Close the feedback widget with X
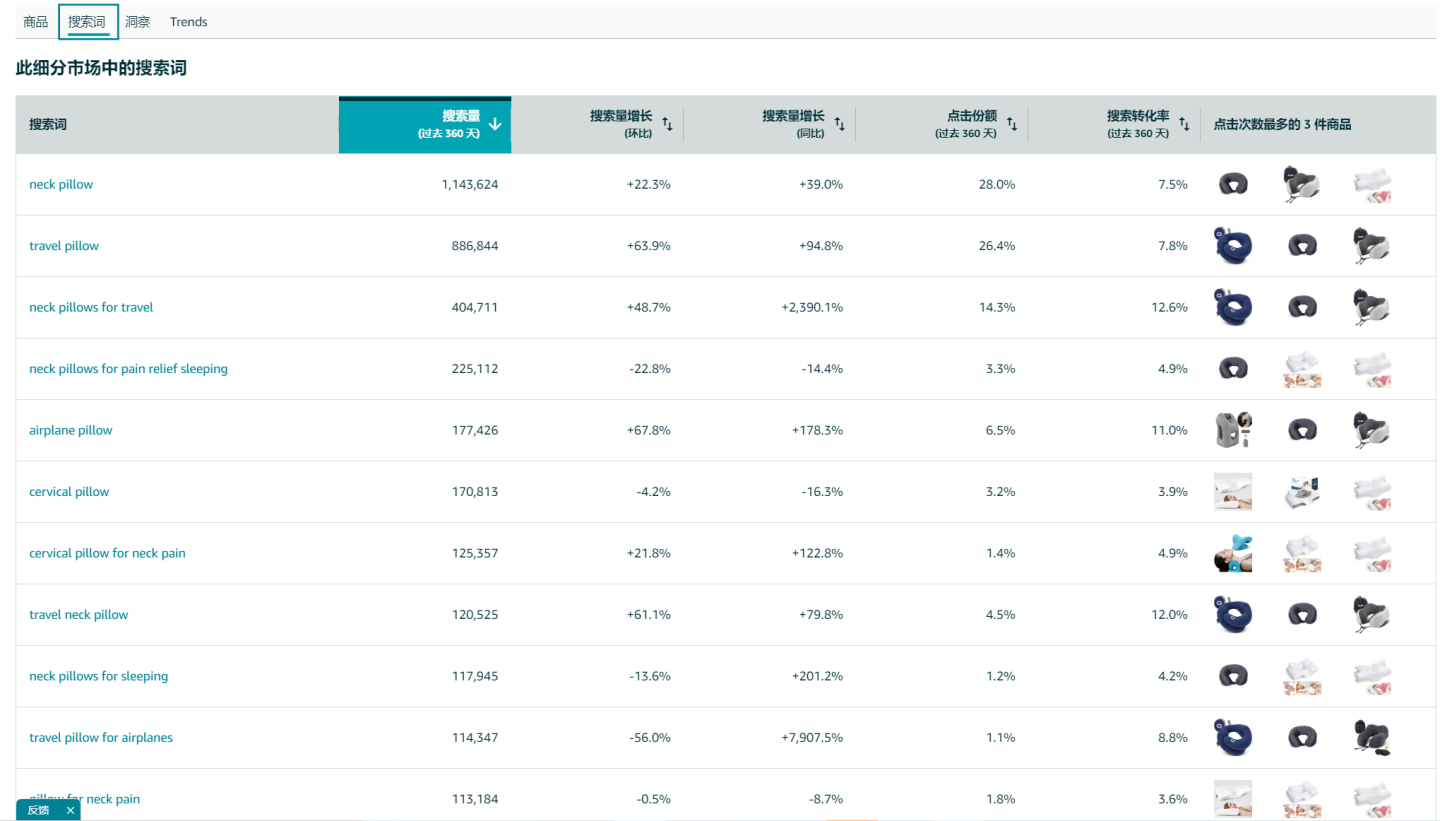The width and height of the screenshot is (1440, 821). tap(70, 810)
